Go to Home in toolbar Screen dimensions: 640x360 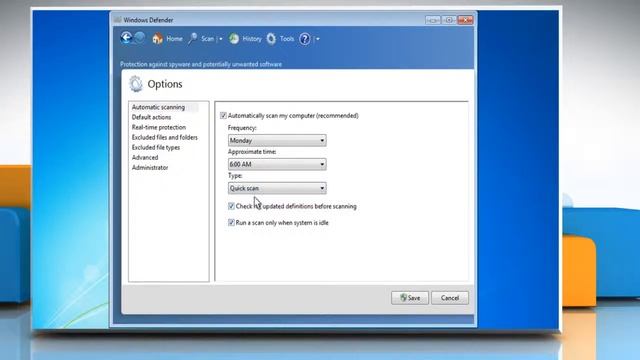click(x=174, y=39)
